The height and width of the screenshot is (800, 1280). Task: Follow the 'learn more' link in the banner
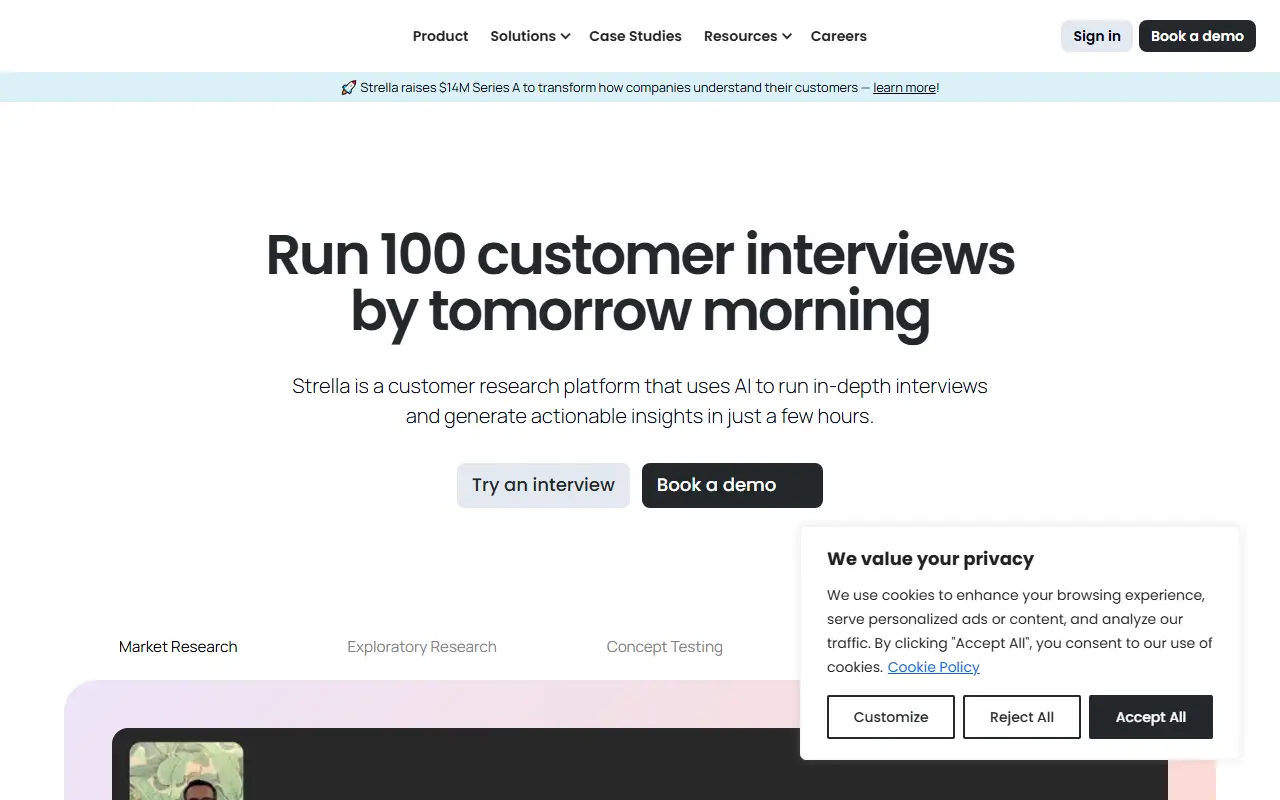[904, 88]
